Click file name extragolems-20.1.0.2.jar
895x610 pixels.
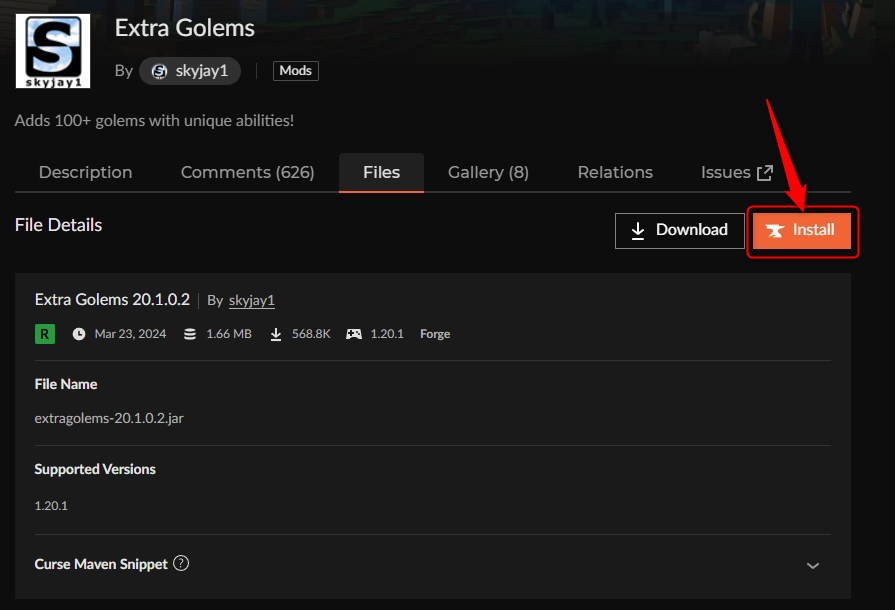[109, 418]
